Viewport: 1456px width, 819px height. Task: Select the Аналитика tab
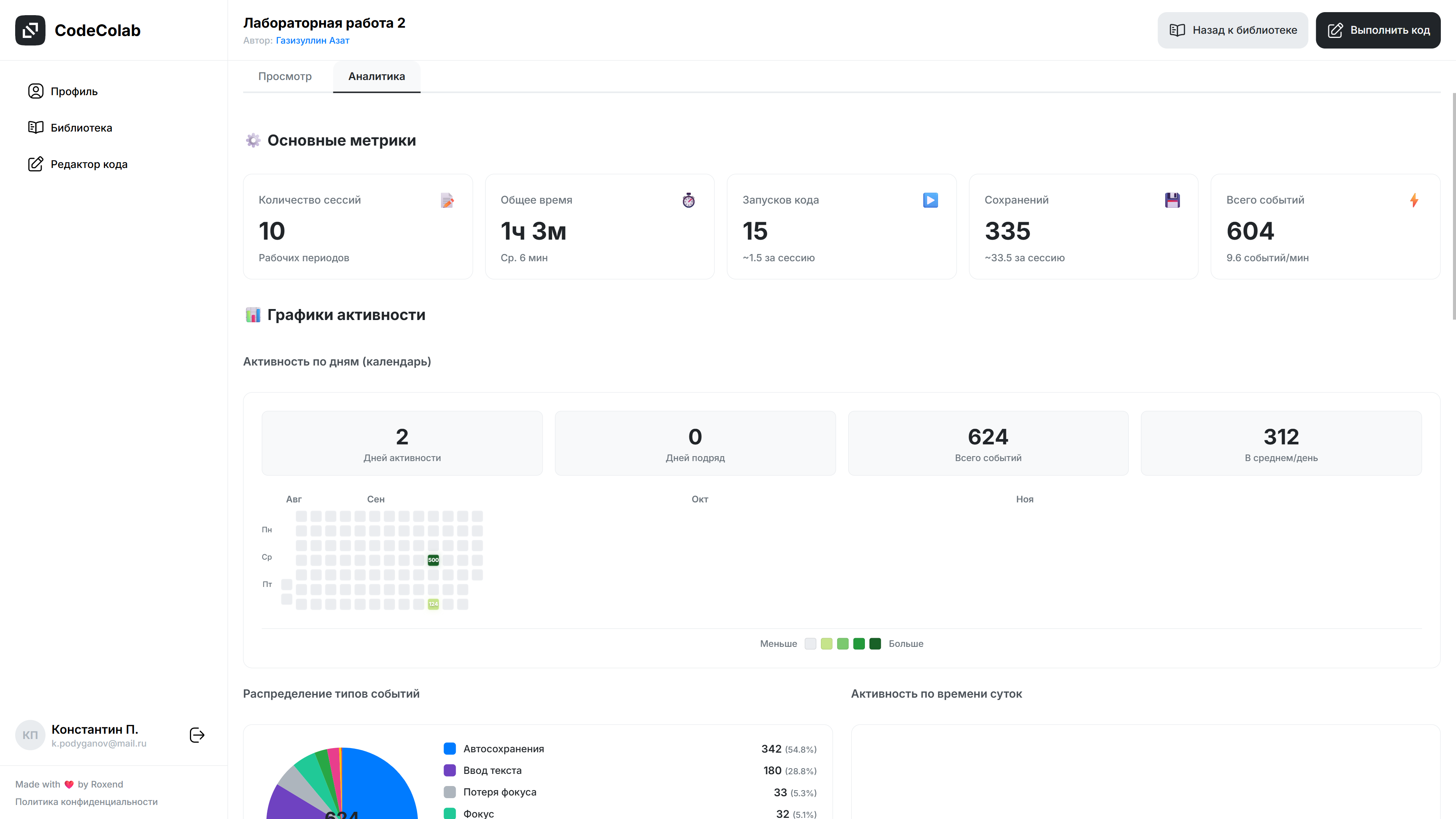(x=377, y=76)
